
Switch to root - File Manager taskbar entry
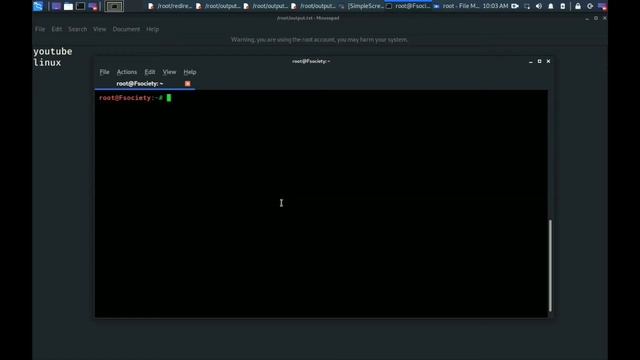pos(456,6)
